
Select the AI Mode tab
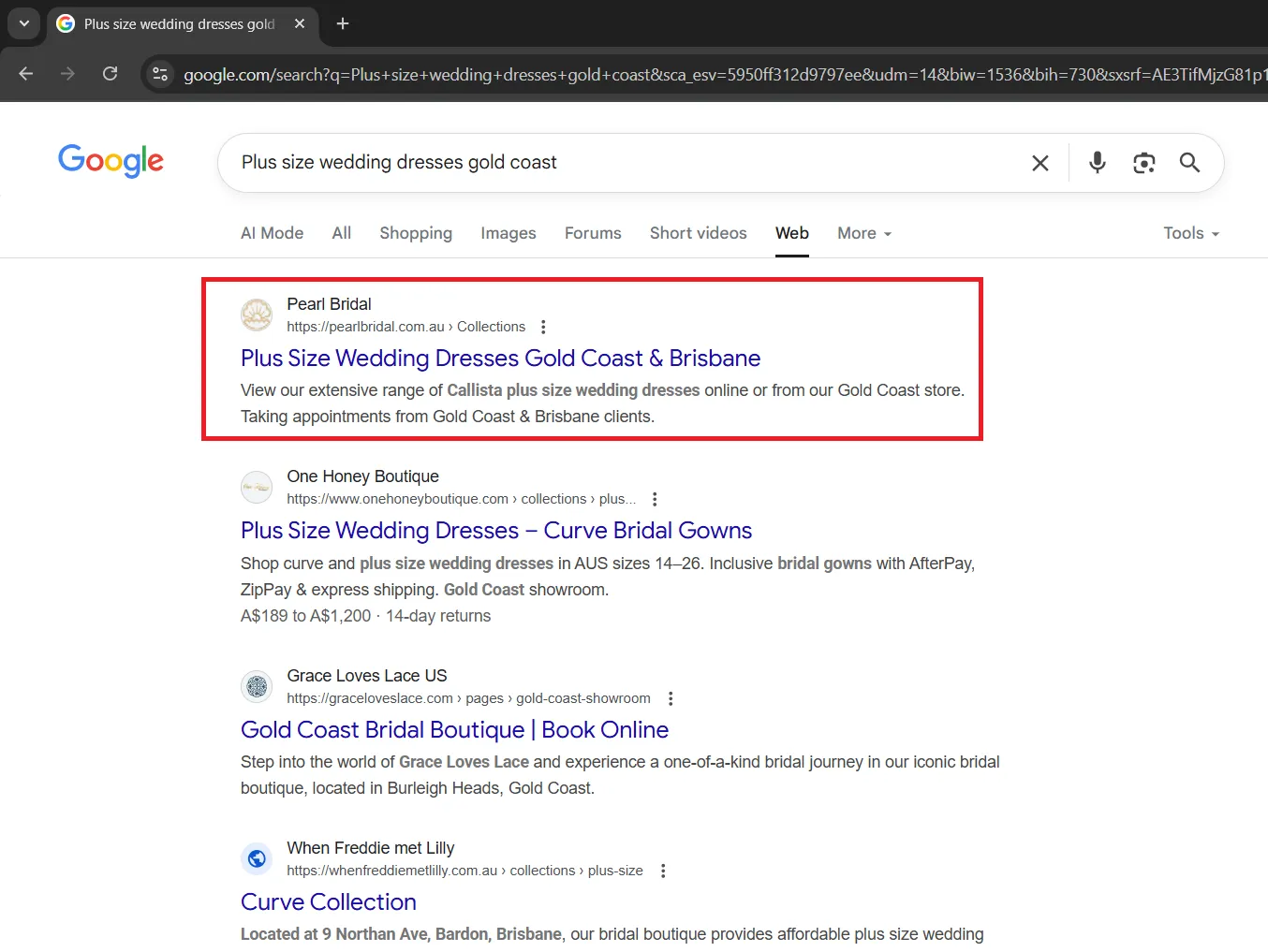coord(272,233)
